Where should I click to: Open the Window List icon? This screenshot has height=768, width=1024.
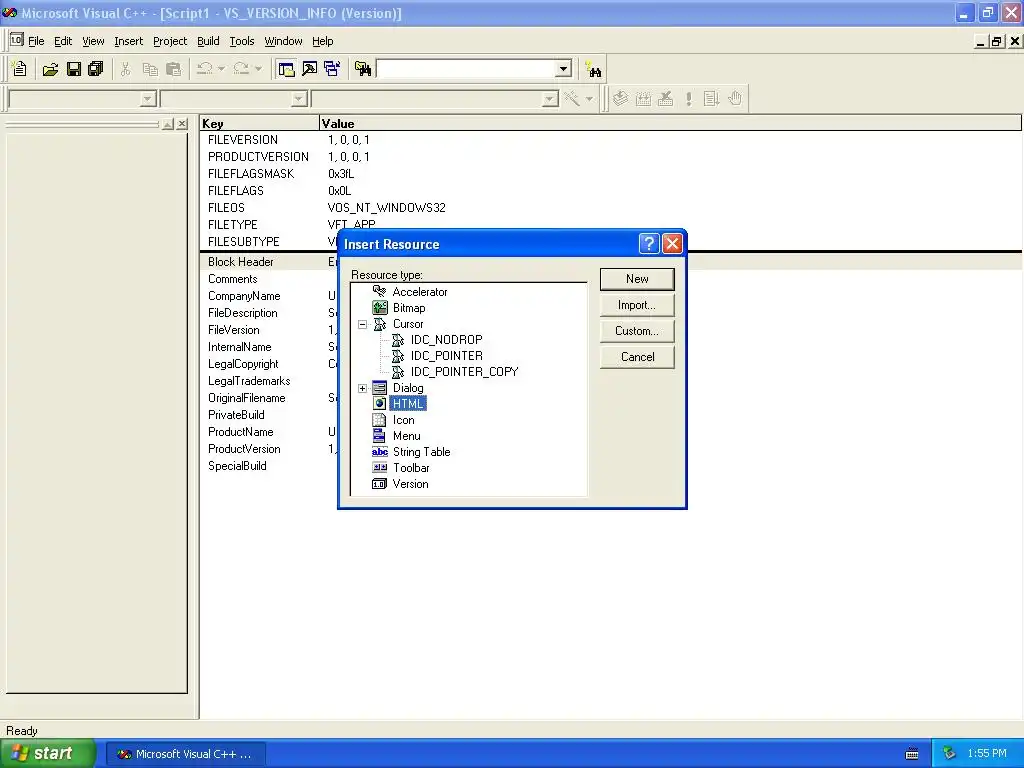pos(332,69)
